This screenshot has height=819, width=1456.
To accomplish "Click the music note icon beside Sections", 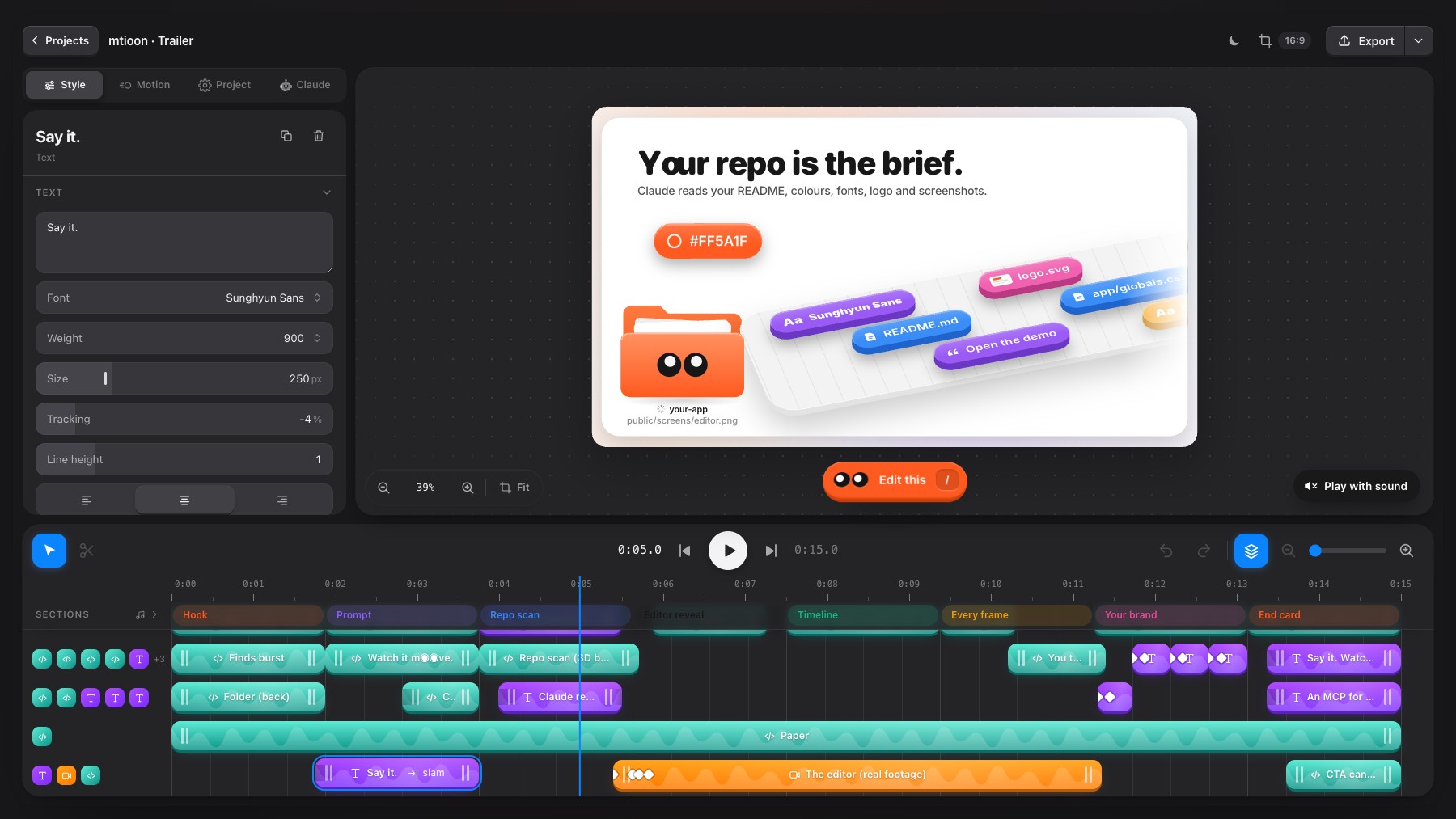I will pyautogui.click(x=141, y=614).
